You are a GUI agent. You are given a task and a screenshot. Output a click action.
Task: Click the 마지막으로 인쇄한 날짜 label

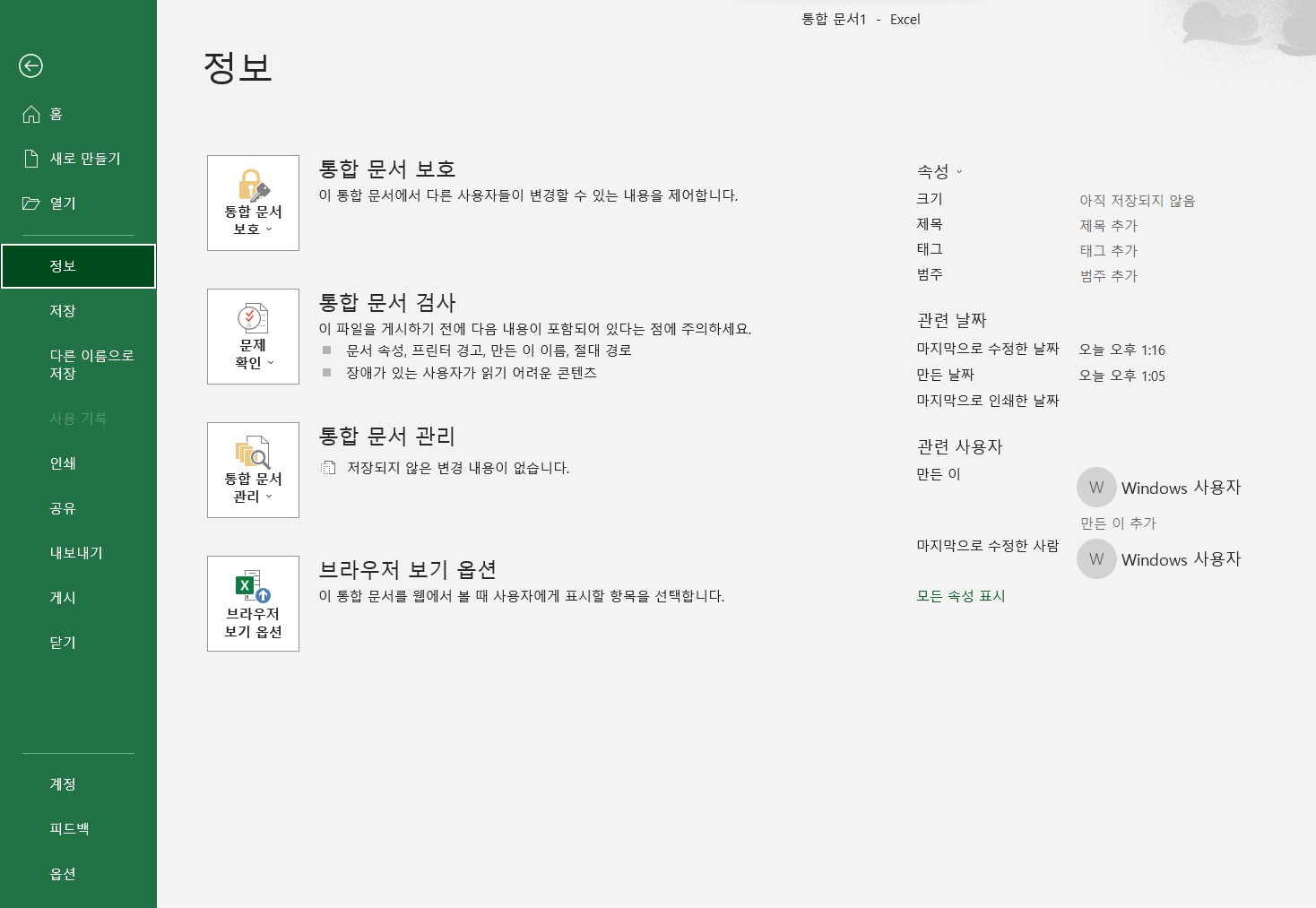(988, 401)
